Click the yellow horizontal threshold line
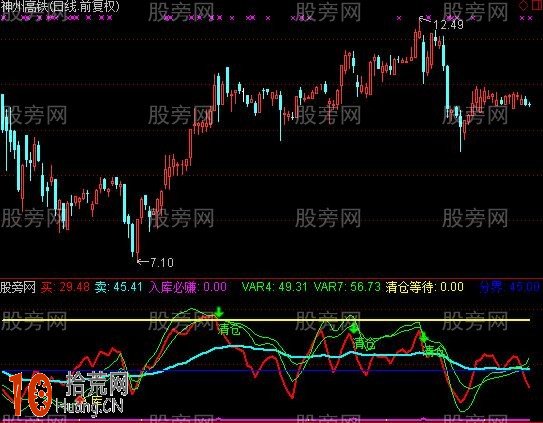This screenshot has width=543, height=423. [266, 320]
